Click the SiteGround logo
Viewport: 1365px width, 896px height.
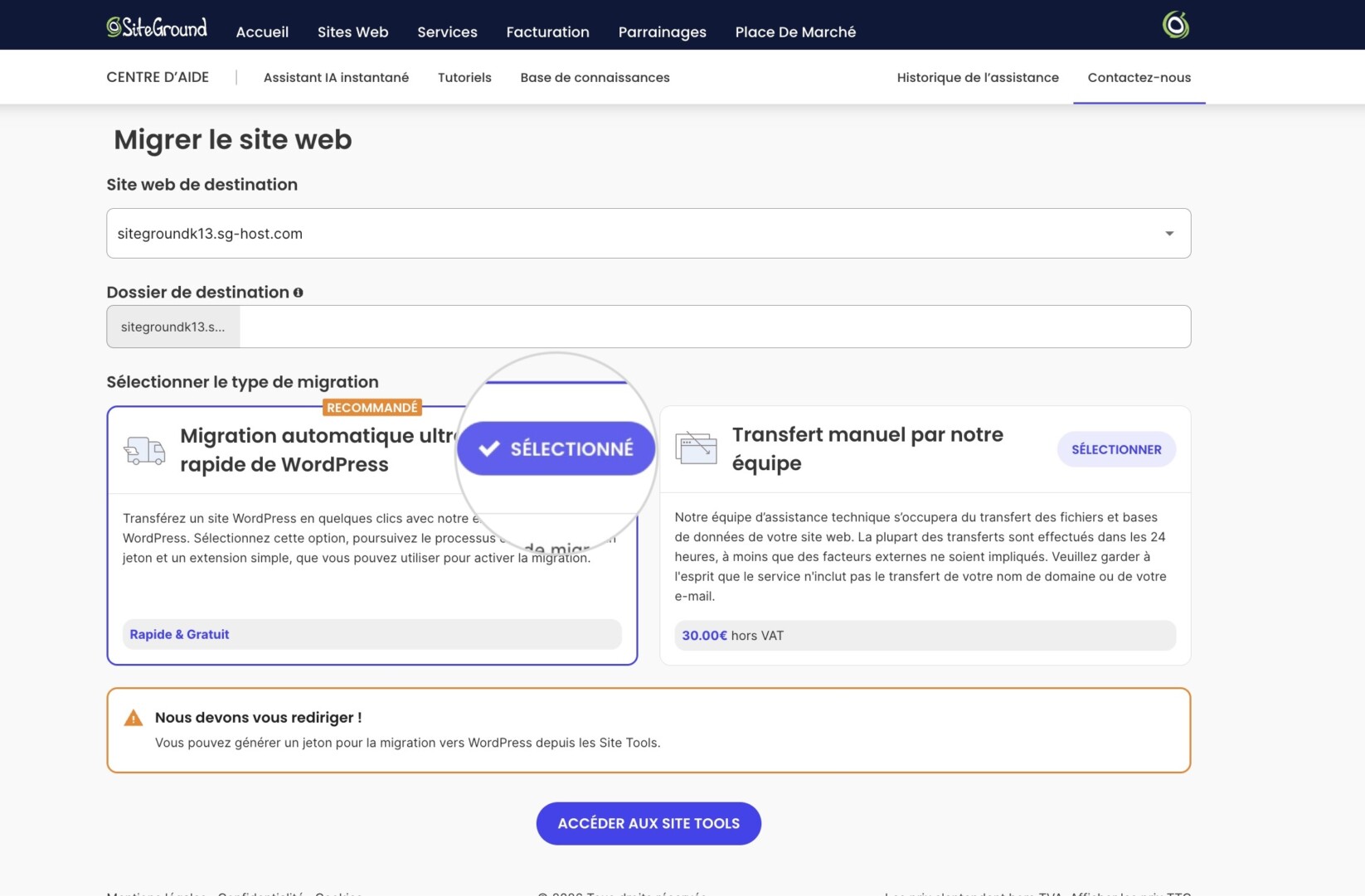tap(157, 27)
